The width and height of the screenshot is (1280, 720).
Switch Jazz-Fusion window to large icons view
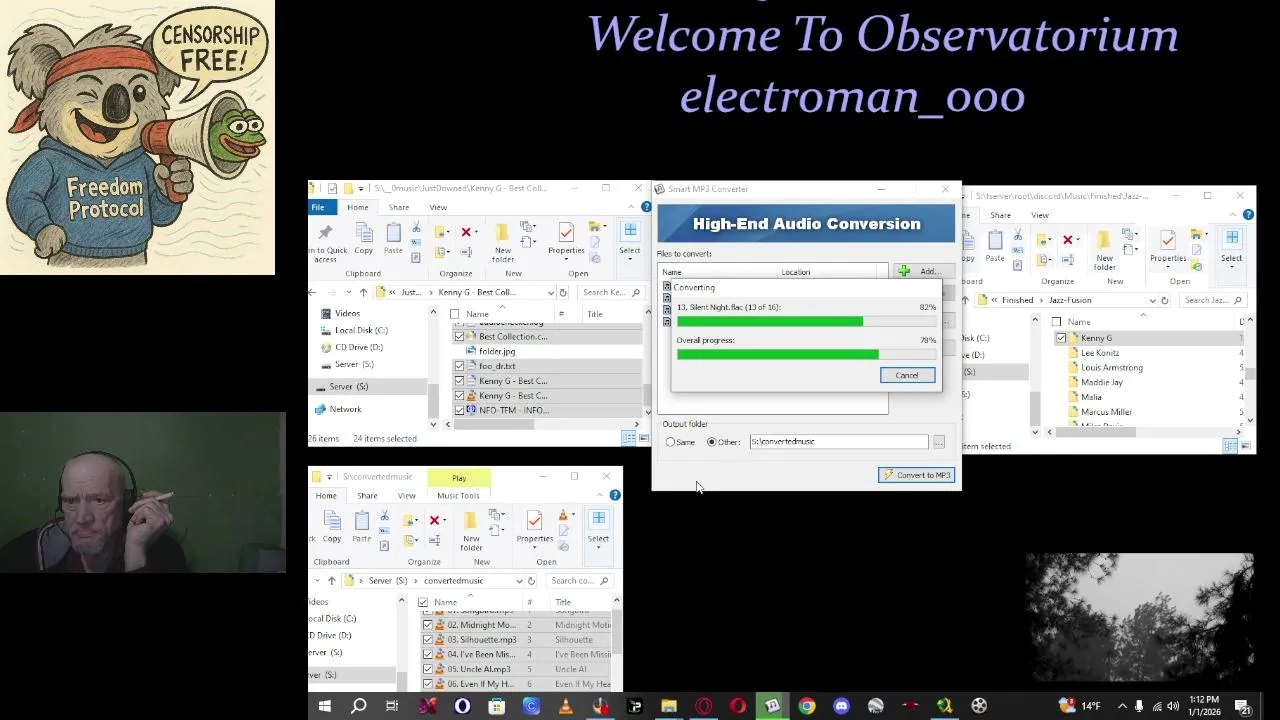pos(1246,446)
